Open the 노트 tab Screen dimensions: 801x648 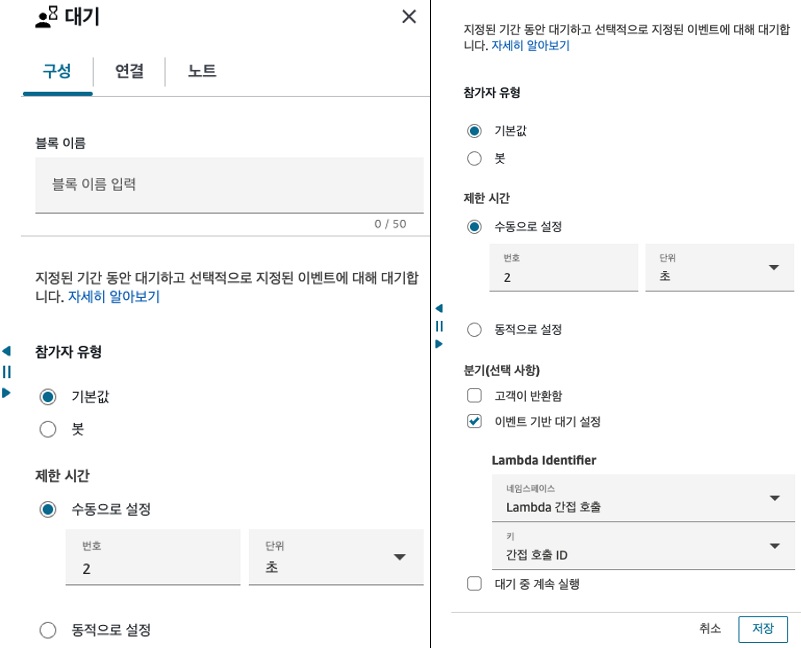[x=201, y=71]
